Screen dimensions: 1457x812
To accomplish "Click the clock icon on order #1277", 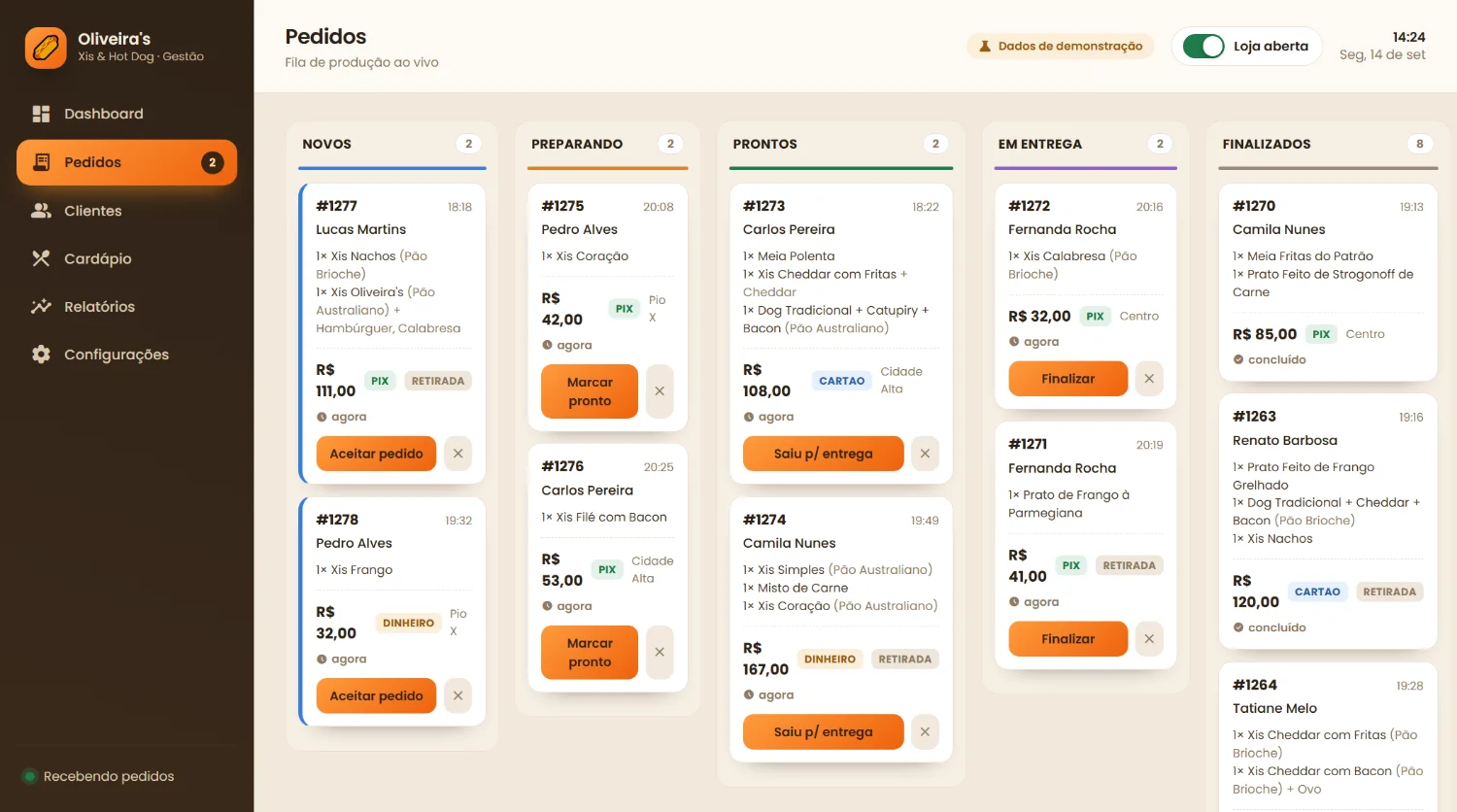I will [322, 417].
